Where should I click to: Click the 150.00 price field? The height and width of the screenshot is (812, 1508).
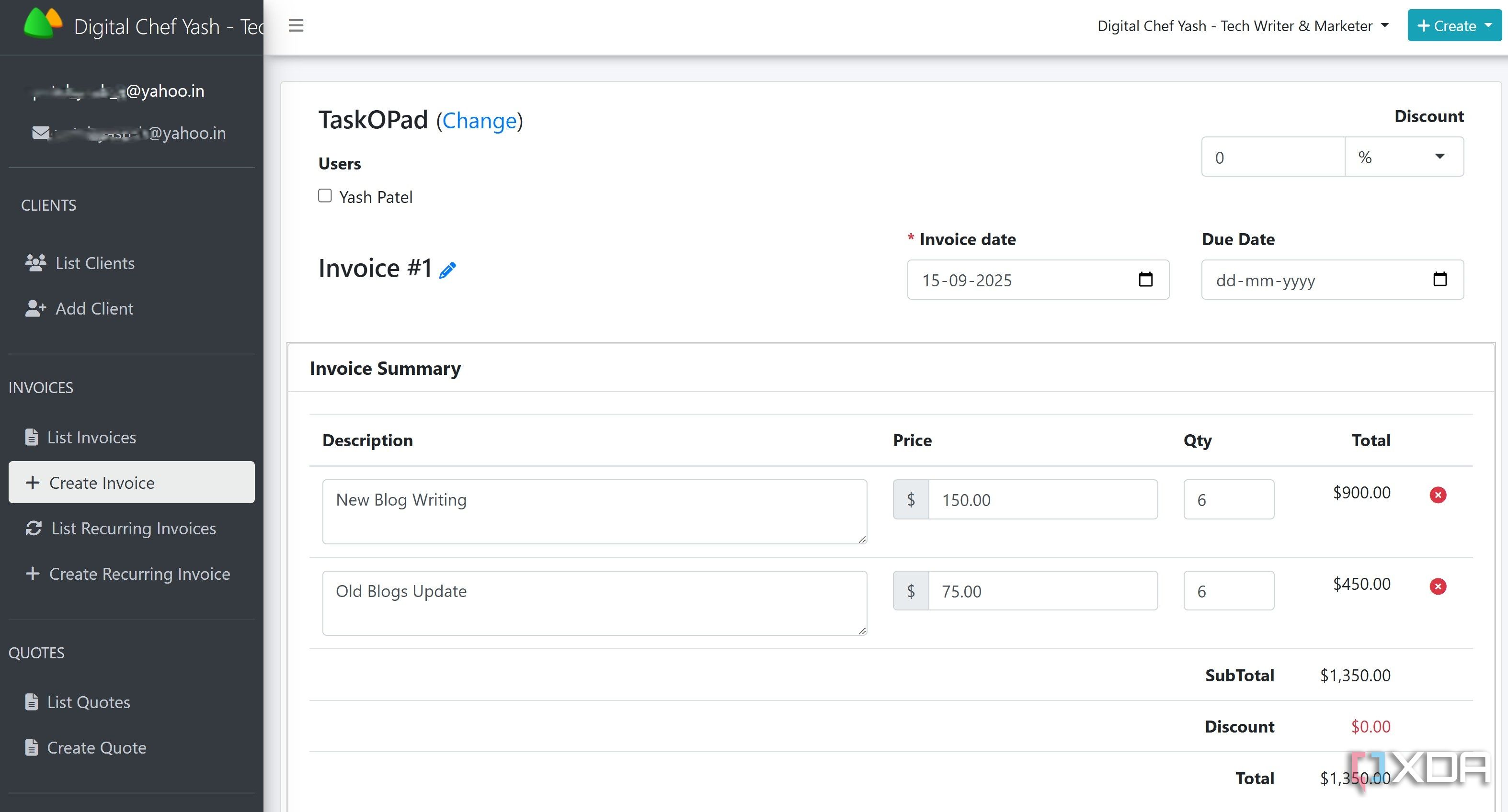pos(1042,499)
